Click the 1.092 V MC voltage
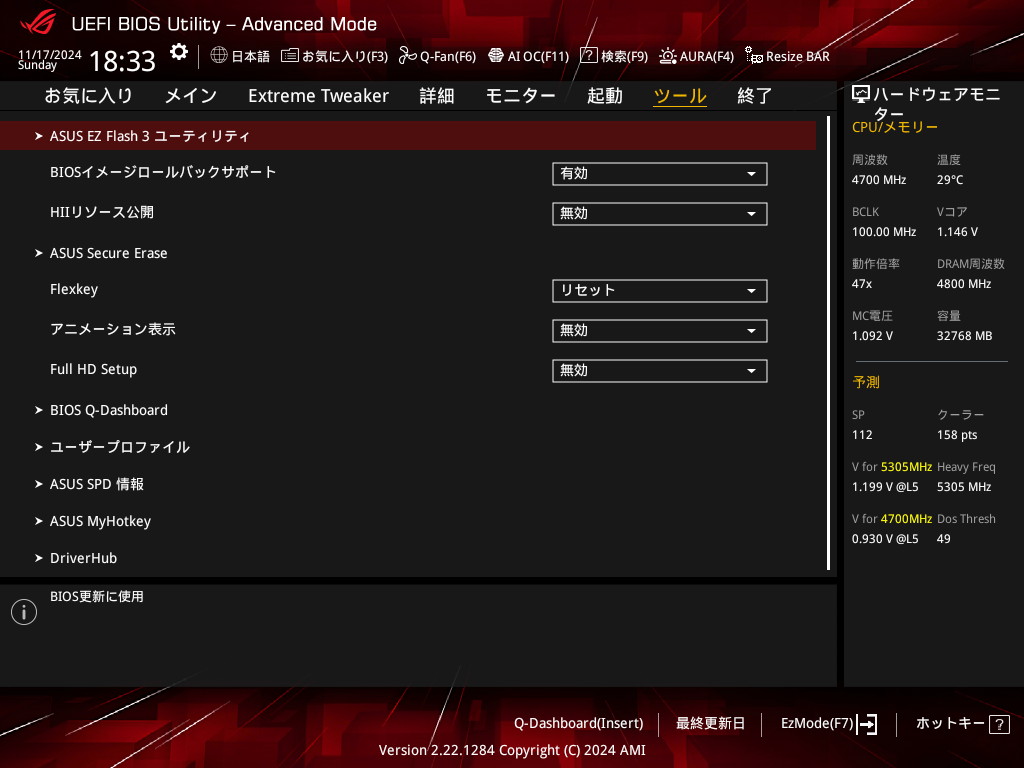Image resolution: width=1024 pixels, height=768 pixels. pyautogui.click(x=872, y=336)
